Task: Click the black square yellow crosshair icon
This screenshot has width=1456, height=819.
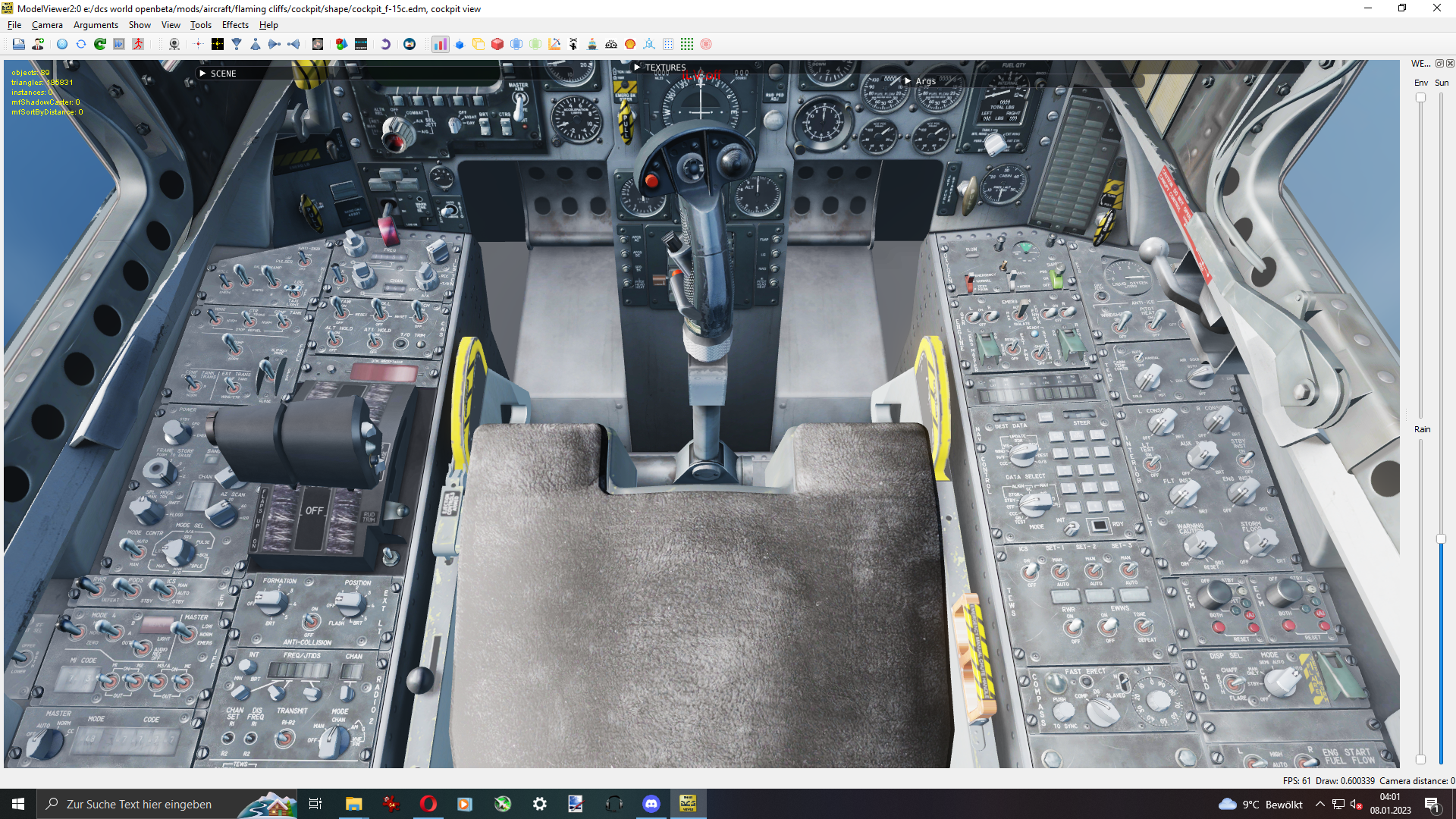Action: (218, 44)
